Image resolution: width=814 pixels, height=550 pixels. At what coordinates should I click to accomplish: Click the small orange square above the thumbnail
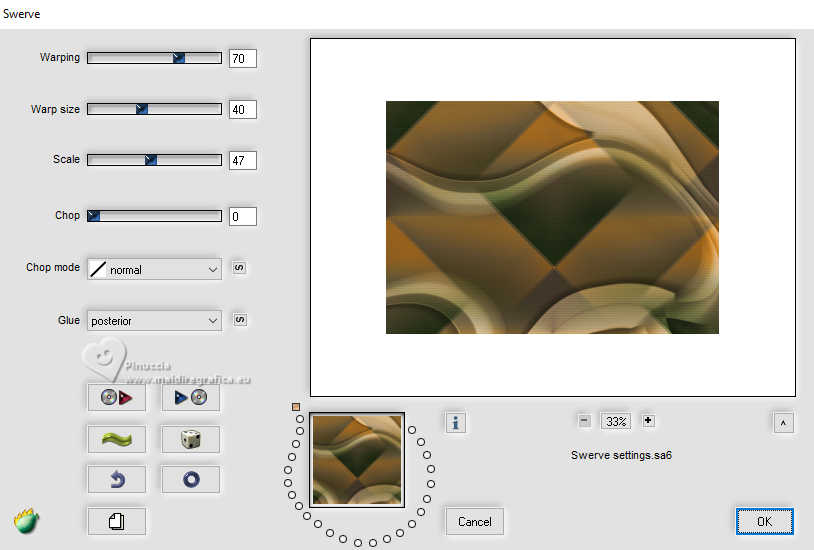(296, 407)
